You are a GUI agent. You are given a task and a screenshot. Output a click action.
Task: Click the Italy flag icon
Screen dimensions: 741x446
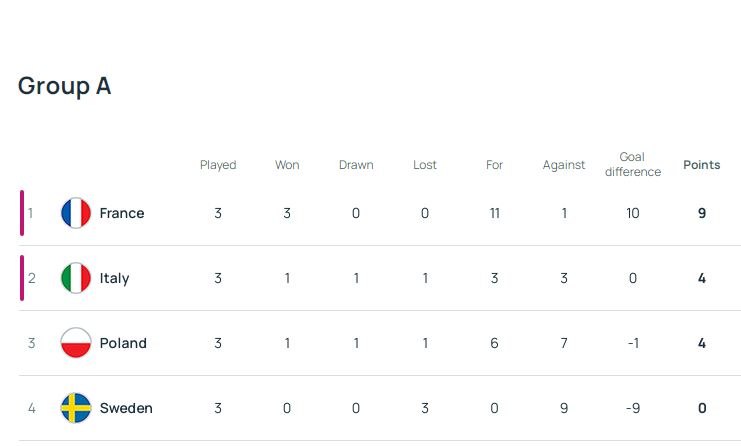(76, 278)
